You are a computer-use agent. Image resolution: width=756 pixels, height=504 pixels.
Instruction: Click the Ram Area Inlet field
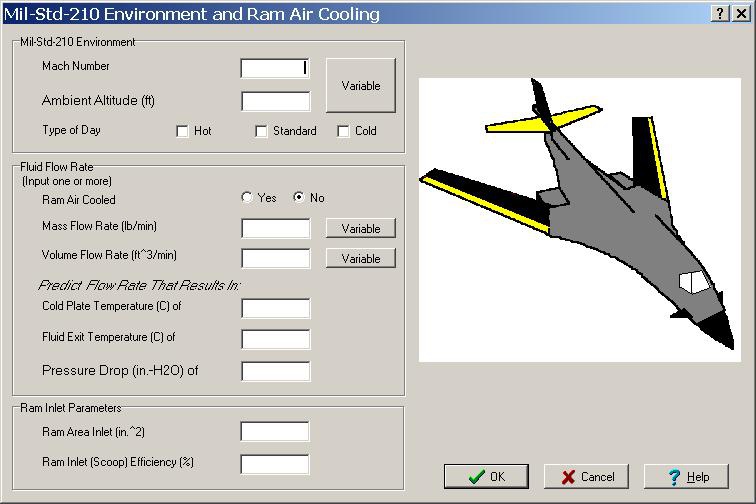pos(275,431)
